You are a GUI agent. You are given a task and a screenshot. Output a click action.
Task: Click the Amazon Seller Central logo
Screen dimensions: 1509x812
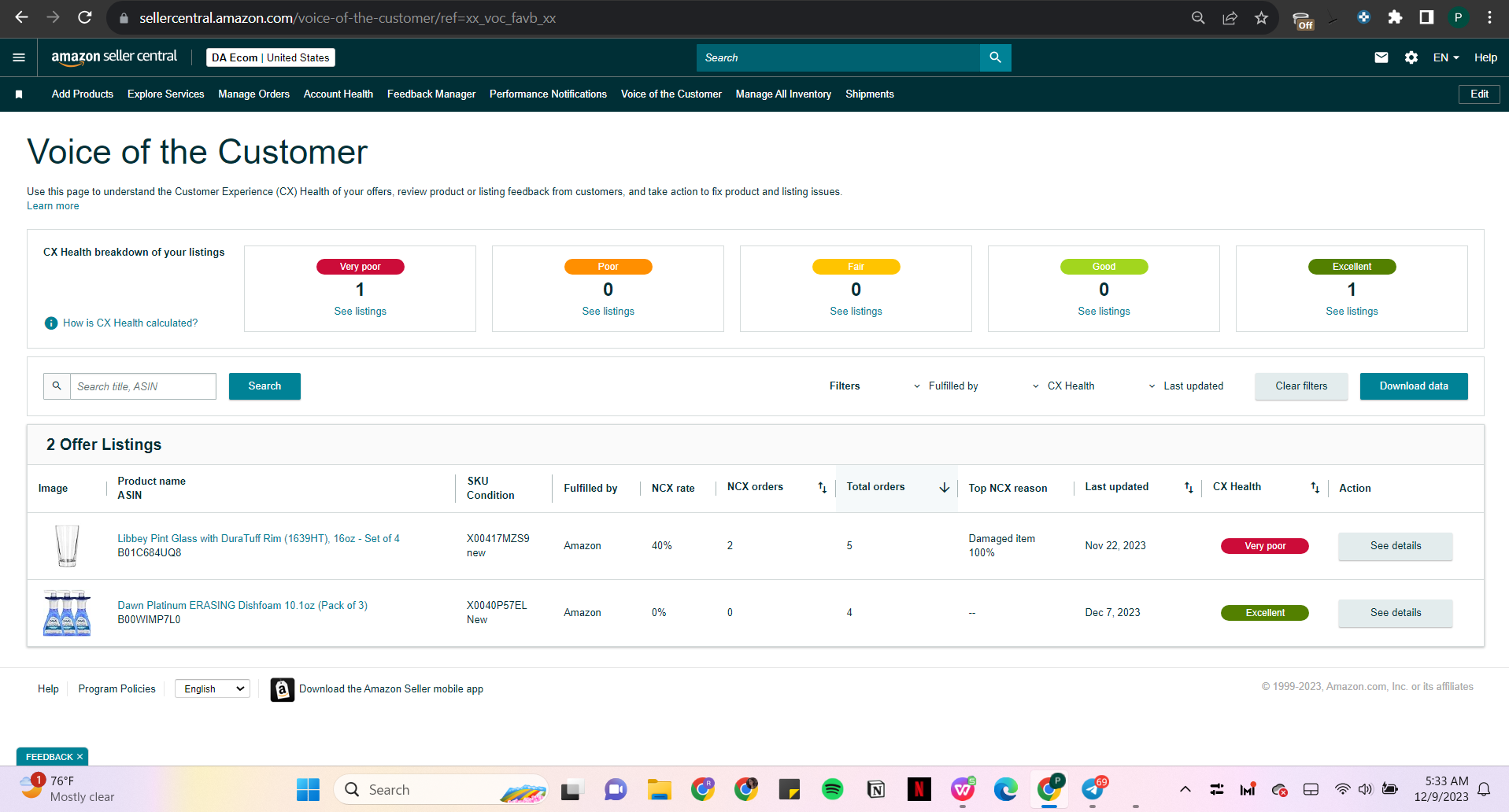click(x=114, y=57)
